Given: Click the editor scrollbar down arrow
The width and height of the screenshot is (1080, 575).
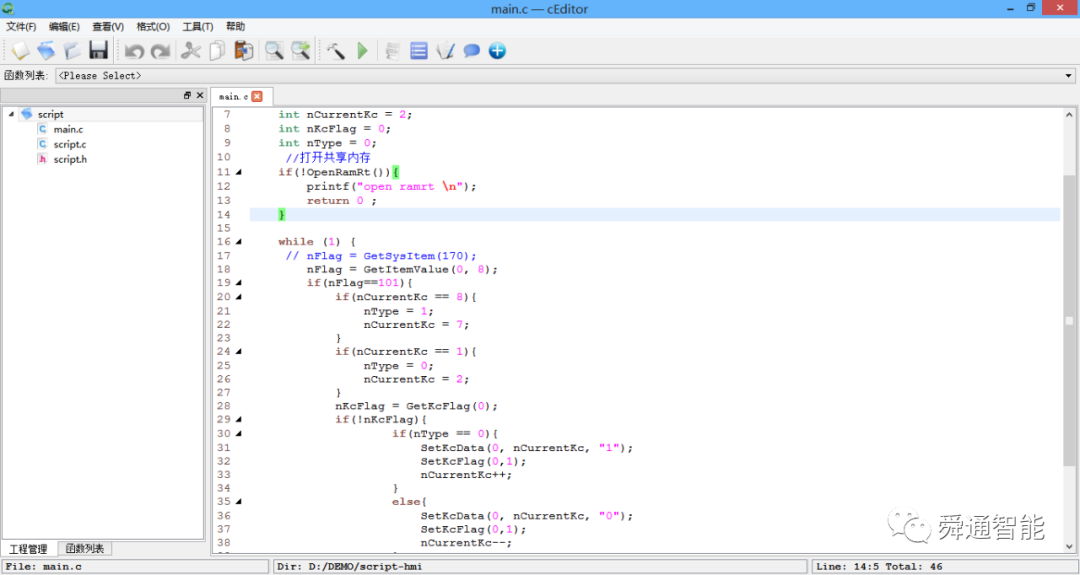Looking at the screenshot, I should click(1069, 546).
